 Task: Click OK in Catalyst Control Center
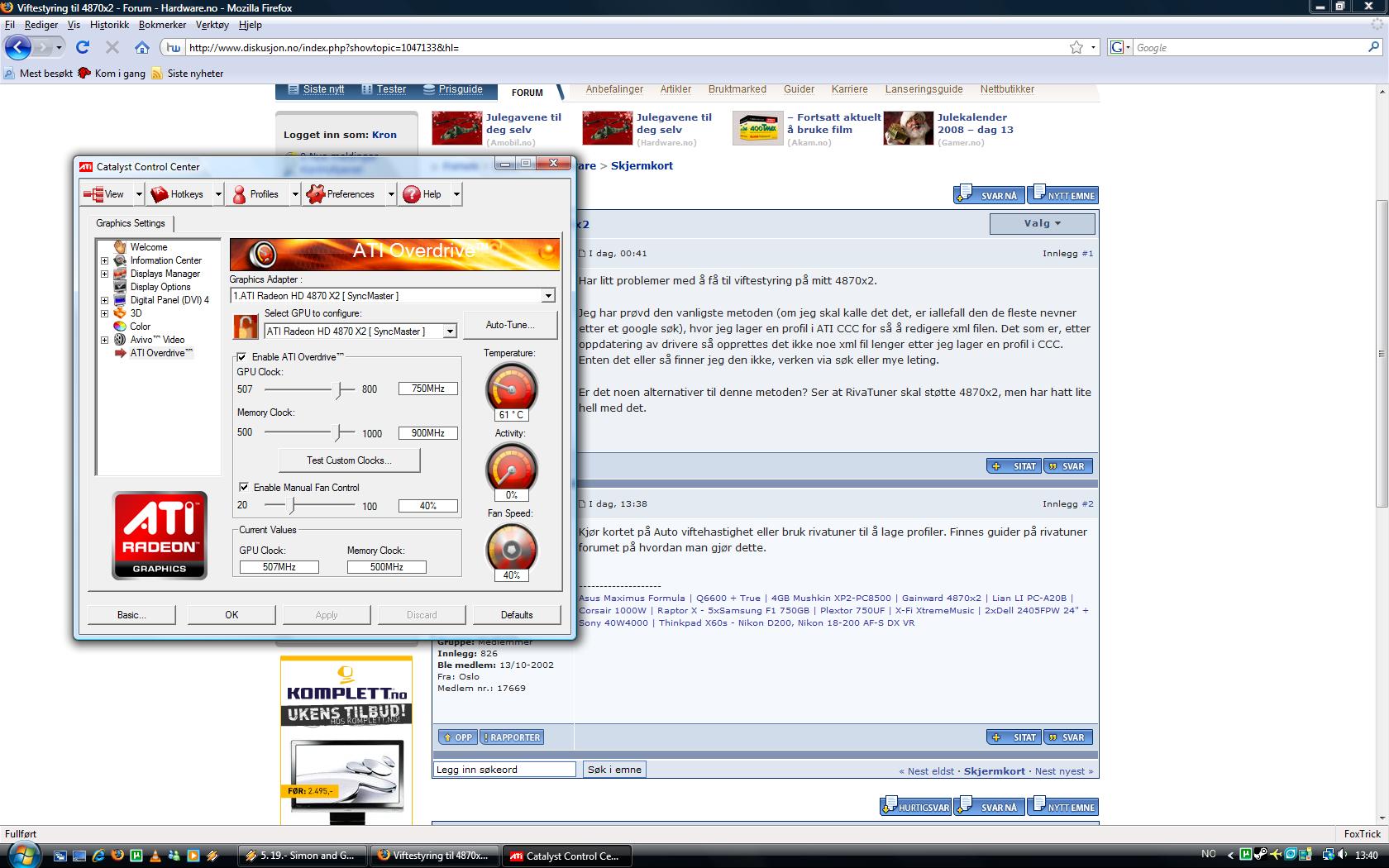(x=231, y=614)
